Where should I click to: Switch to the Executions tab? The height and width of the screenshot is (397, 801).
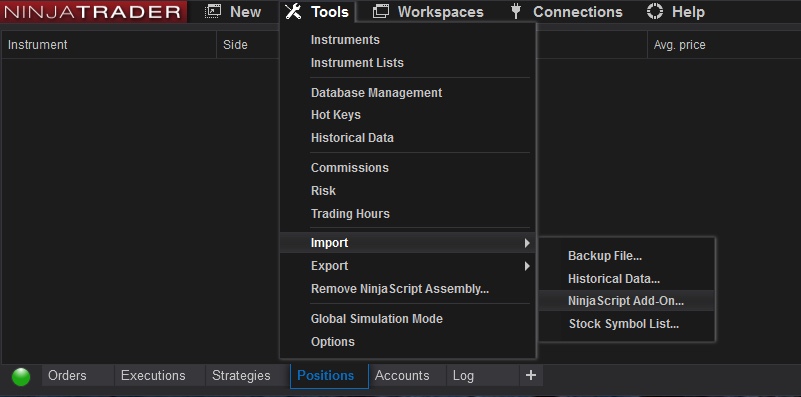tap(159, 376)
